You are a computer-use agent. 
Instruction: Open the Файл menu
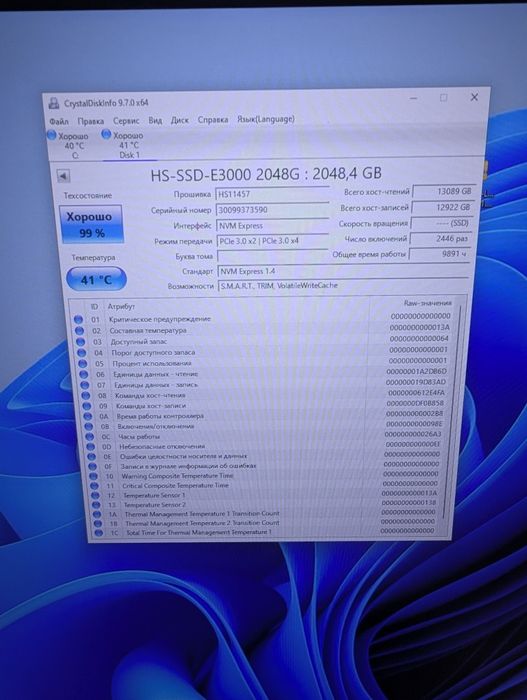(59, 121)
